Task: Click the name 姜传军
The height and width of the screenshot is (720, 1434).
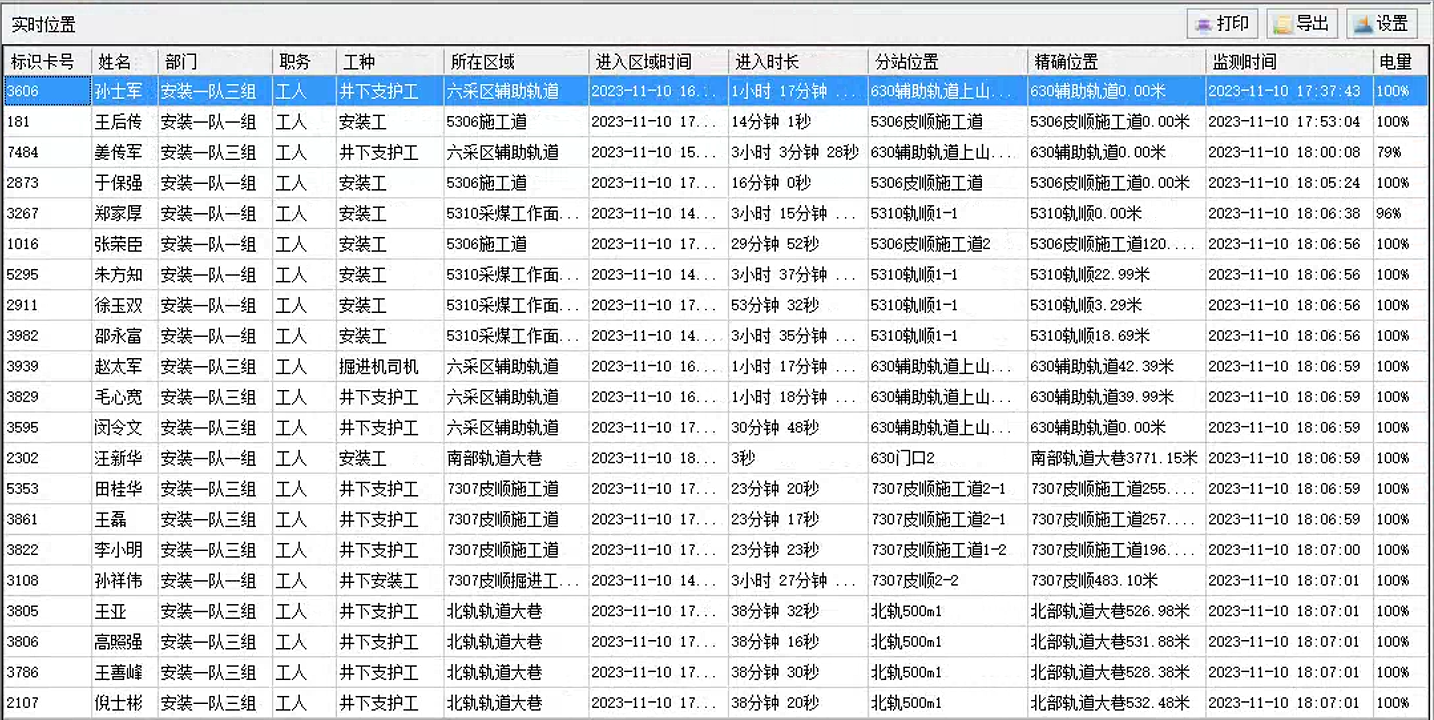Action: point(118,153)
